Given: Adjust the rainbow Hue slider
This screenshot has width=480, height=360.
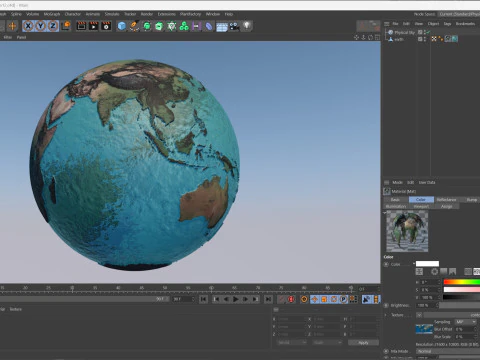Looking at the screenshot, I should tap(462, 282).
